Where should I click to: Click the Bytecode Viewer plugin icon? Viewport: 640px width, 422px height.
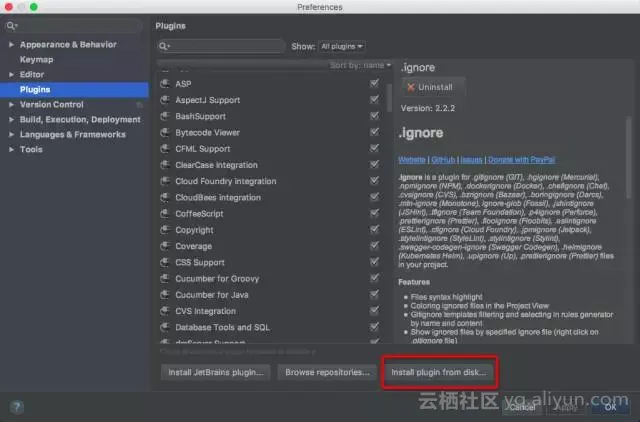pyautogui.click(x=165, y=133)
